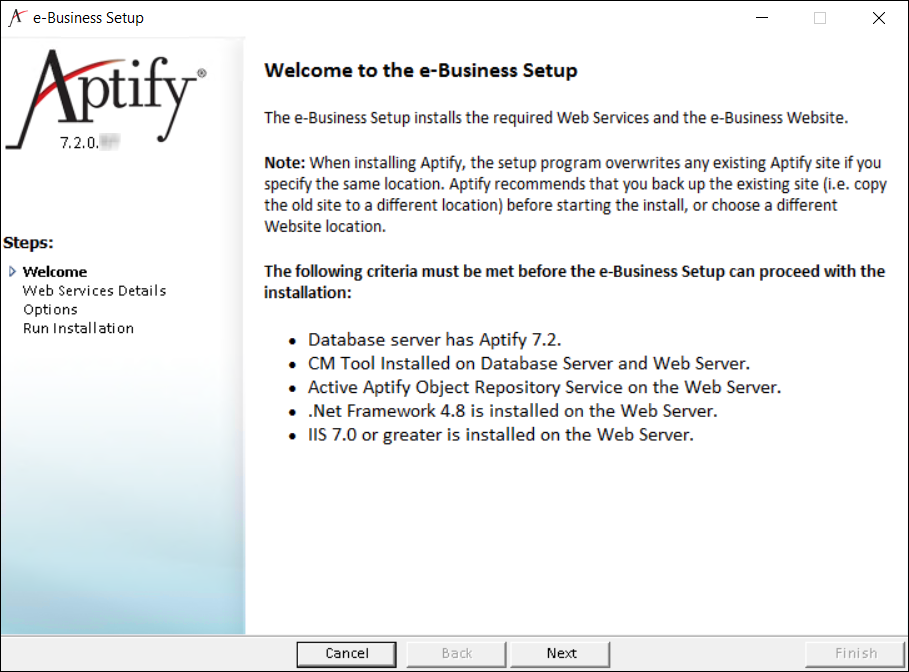This screenshot has width=909, height=672.
Task: Click the 'IIS 7.0 or greater' requirement
Action: click(x=500, y=434)
